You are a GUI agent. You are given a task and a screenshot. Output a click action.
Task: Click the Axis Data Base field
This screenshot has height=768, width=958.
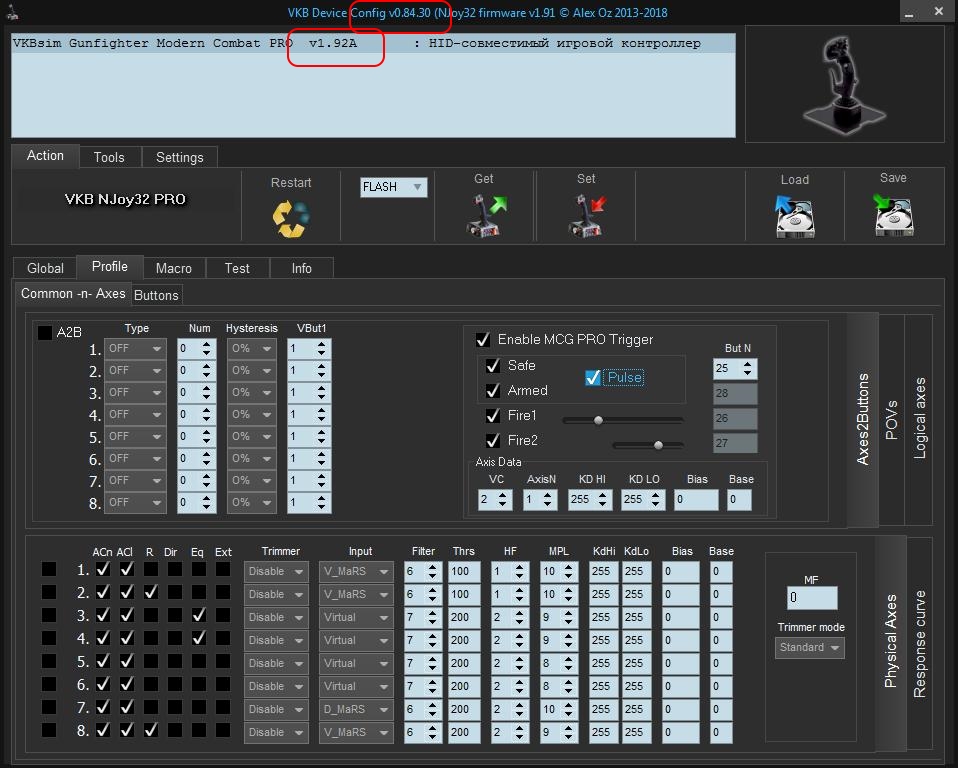[x=739, y=500]
